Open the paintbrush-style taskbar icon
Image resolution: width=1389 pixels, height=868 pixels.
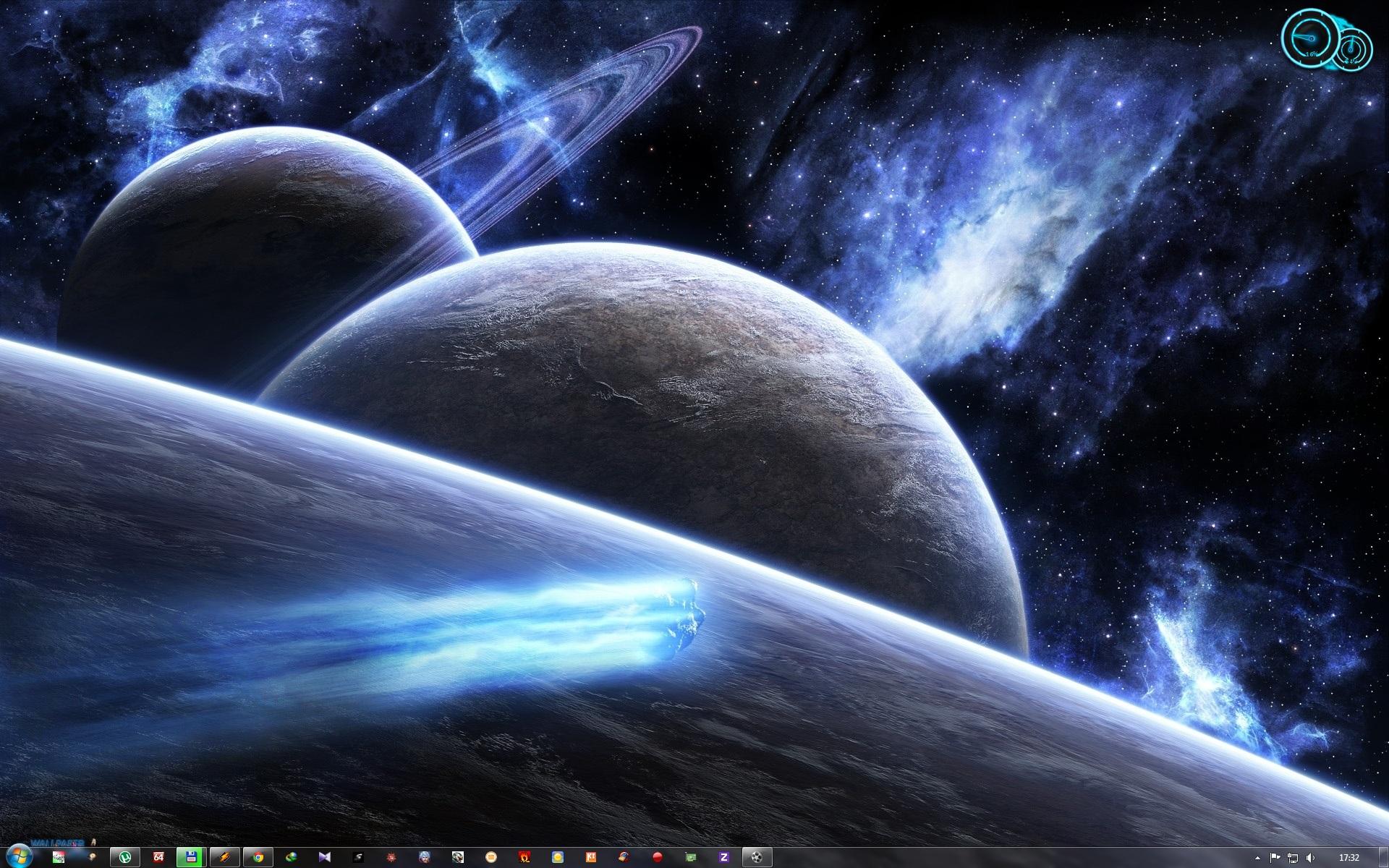(x=624, y=858)
